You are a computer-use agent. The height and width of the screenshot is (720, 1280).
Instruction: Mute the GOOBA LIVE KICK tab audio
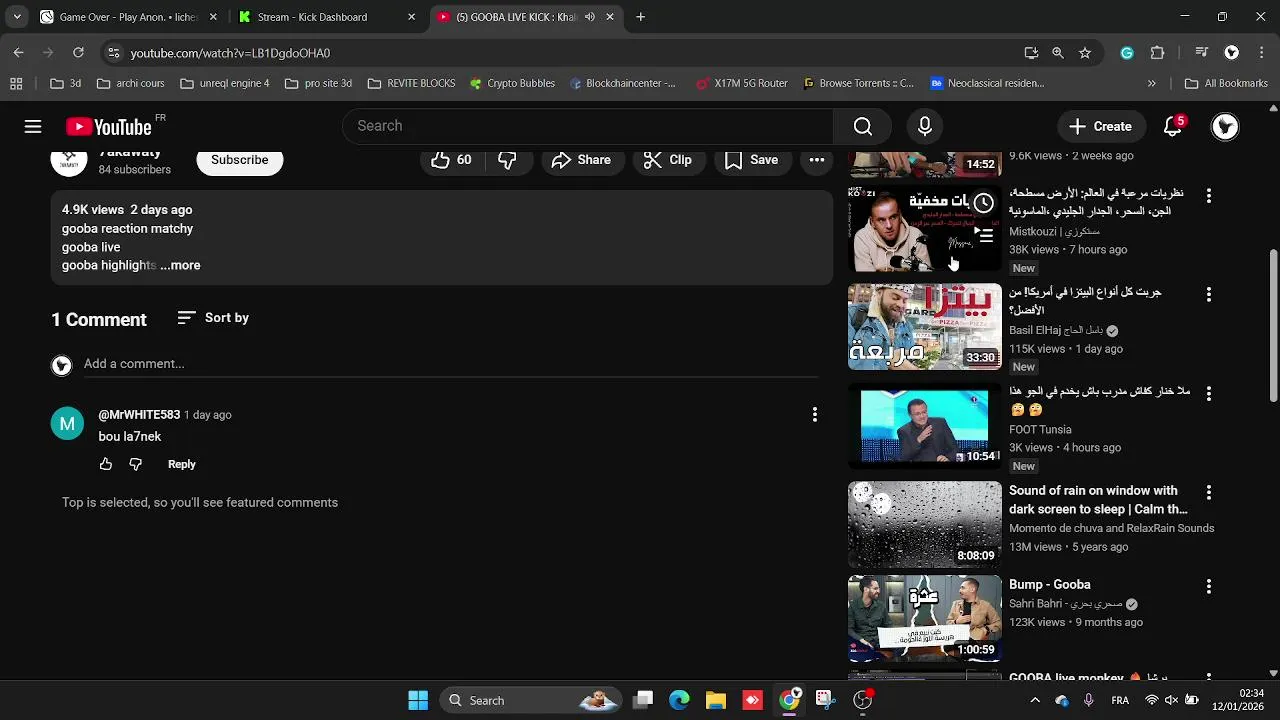[590, 17]
